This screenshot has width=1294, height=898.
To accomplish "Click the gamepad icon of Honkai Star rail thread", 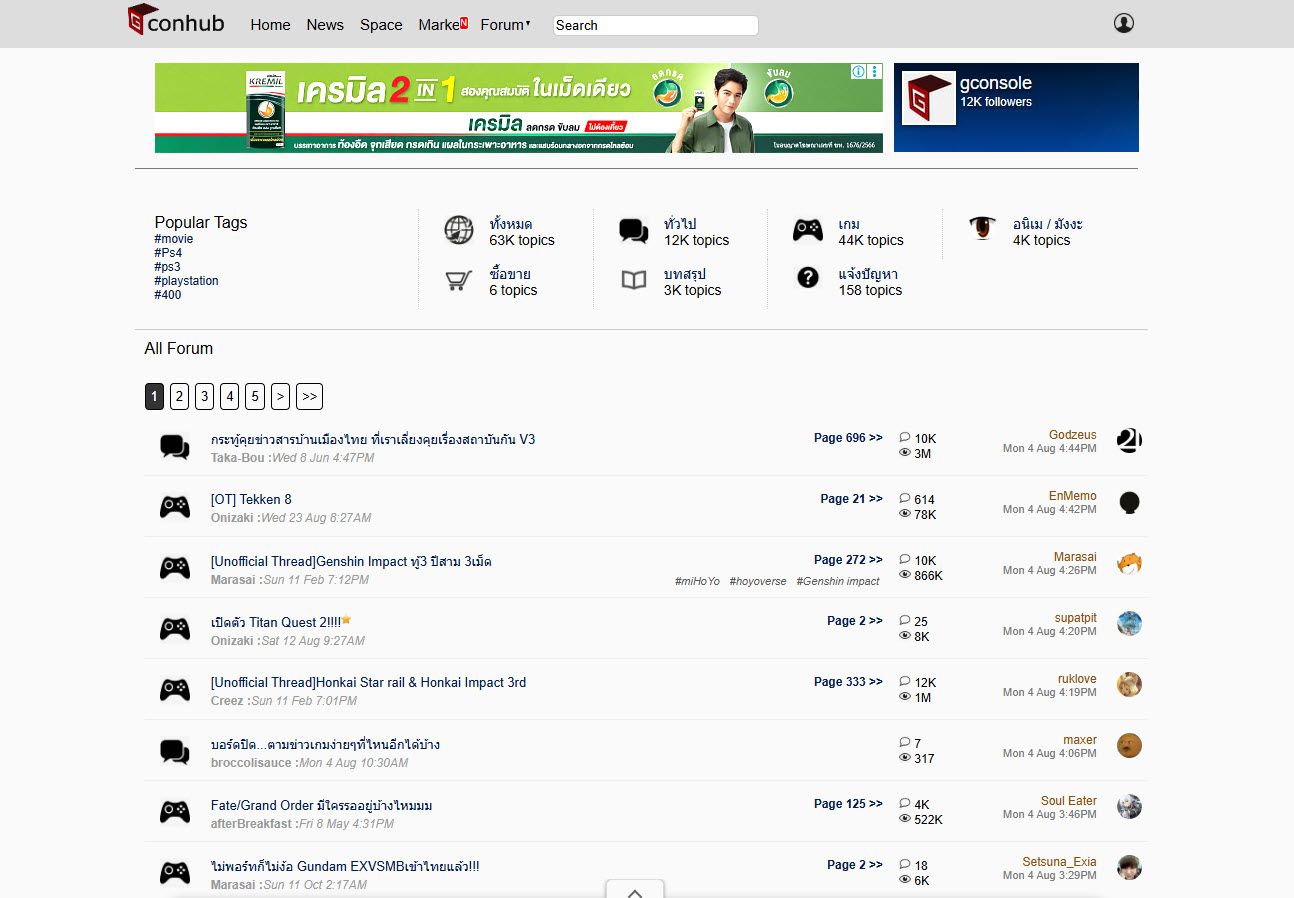I will 175,690.
